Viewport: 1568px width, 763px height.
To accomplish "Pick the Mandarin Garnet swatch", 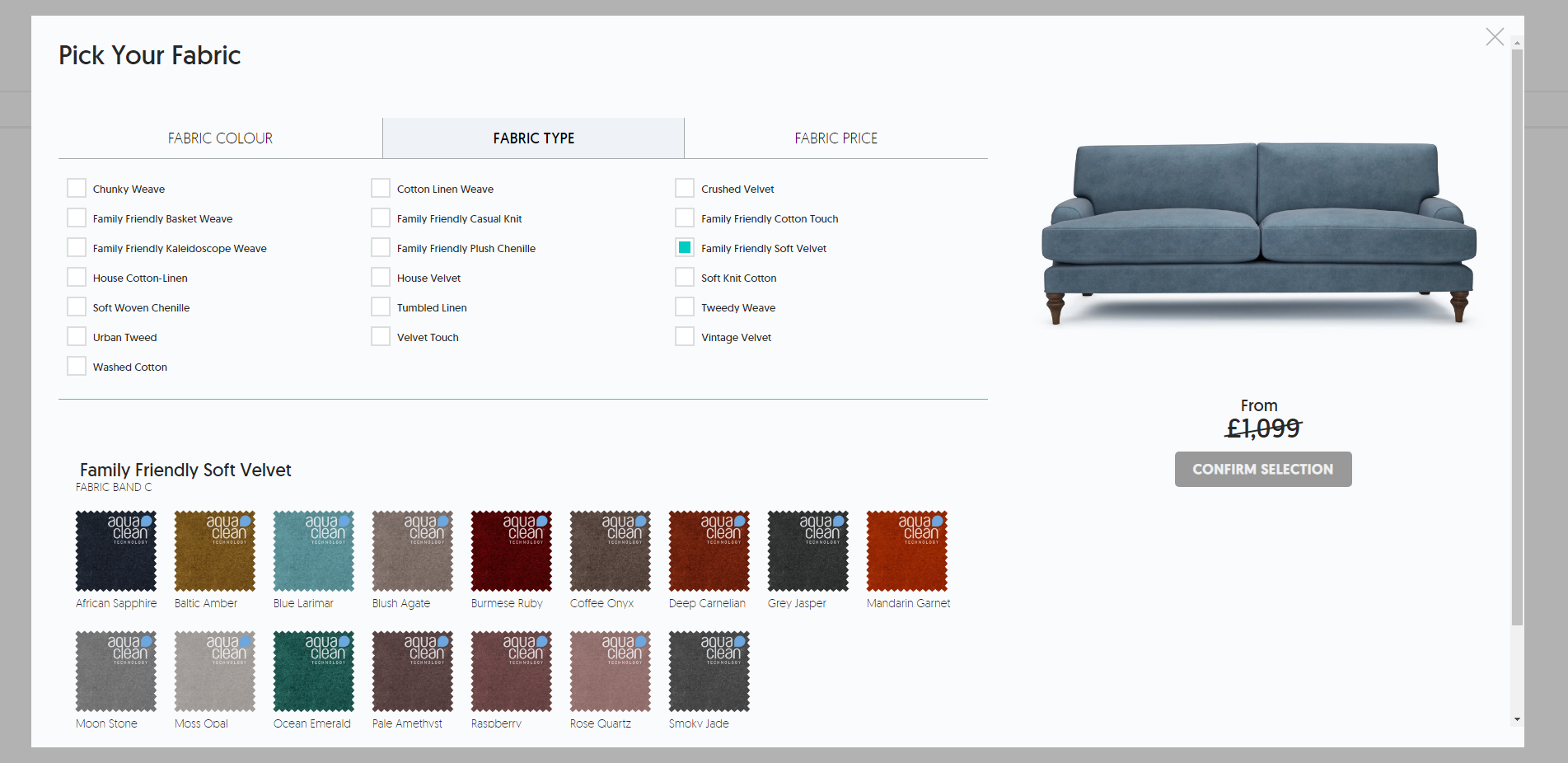I will pos(907,551).
